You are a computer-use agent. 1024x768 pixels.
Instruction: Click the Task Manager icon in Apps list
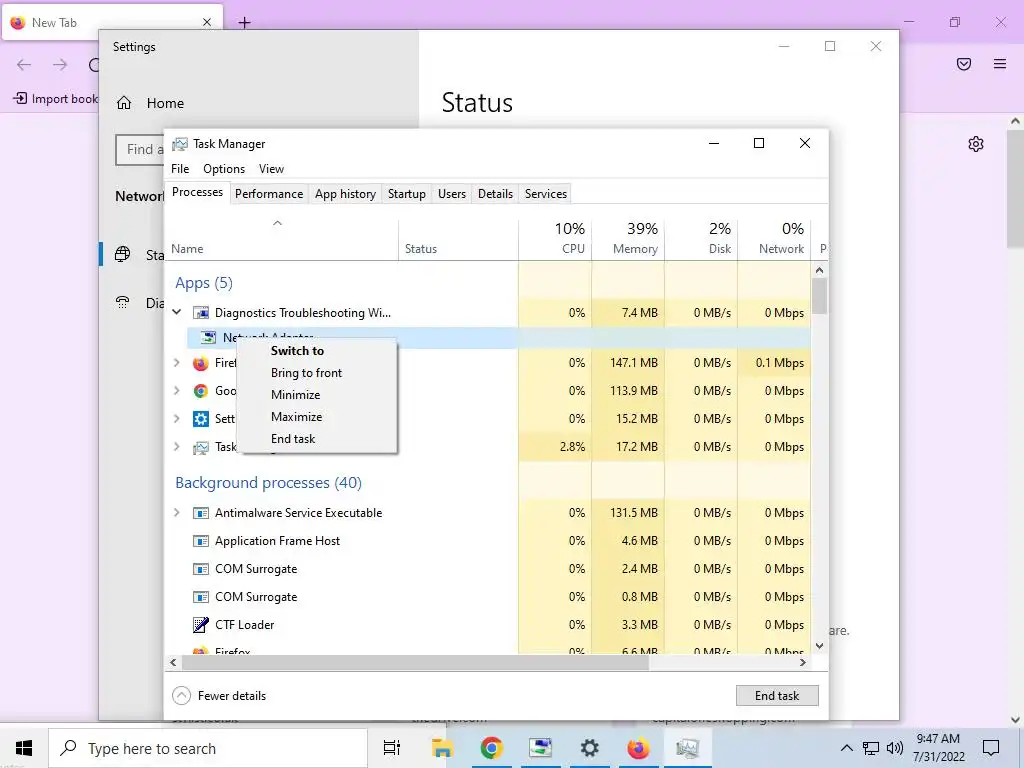[x=201, y=447]
